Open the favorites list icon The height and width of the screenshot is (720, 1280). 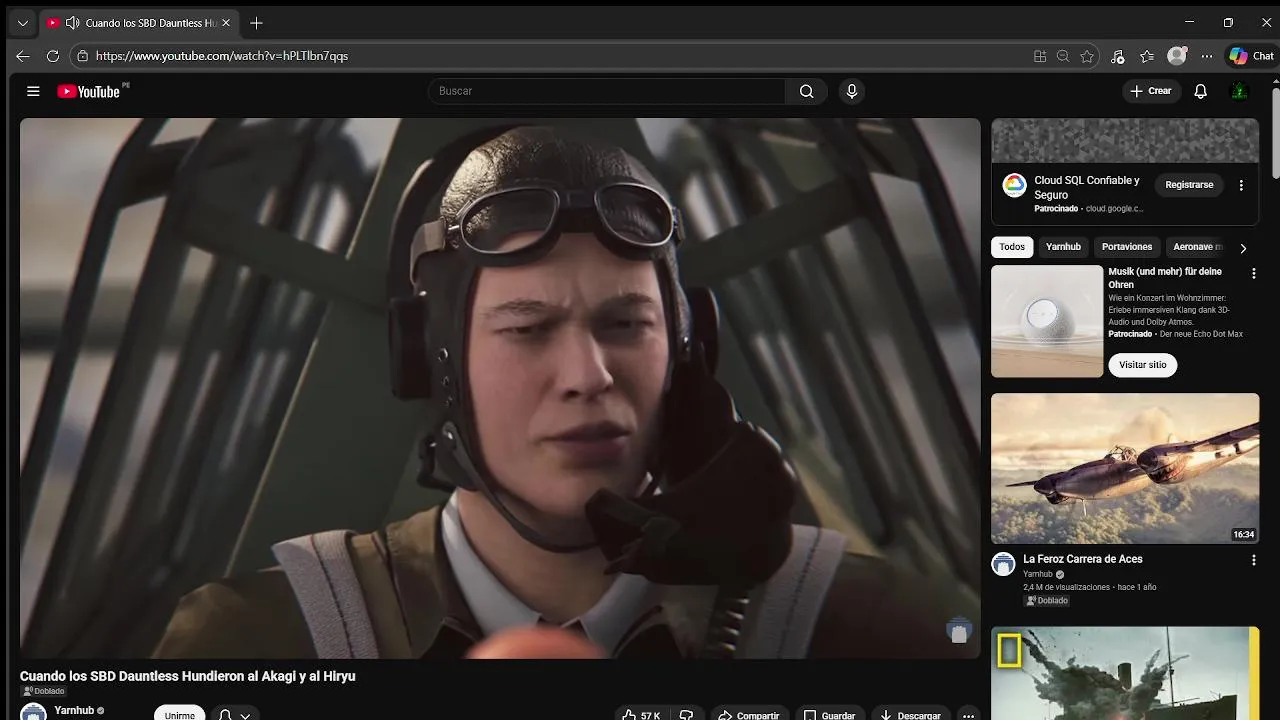1147,56
